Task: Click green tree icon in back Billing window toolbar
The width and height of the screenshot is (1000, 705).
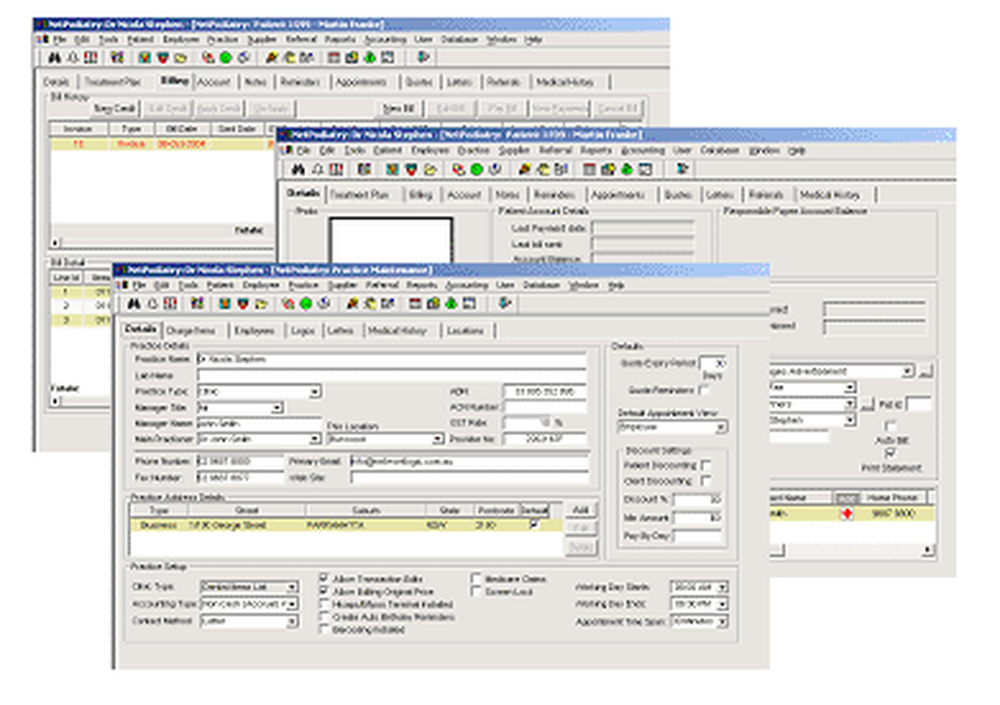Action: pyautogui.click(x=369, y=57)
